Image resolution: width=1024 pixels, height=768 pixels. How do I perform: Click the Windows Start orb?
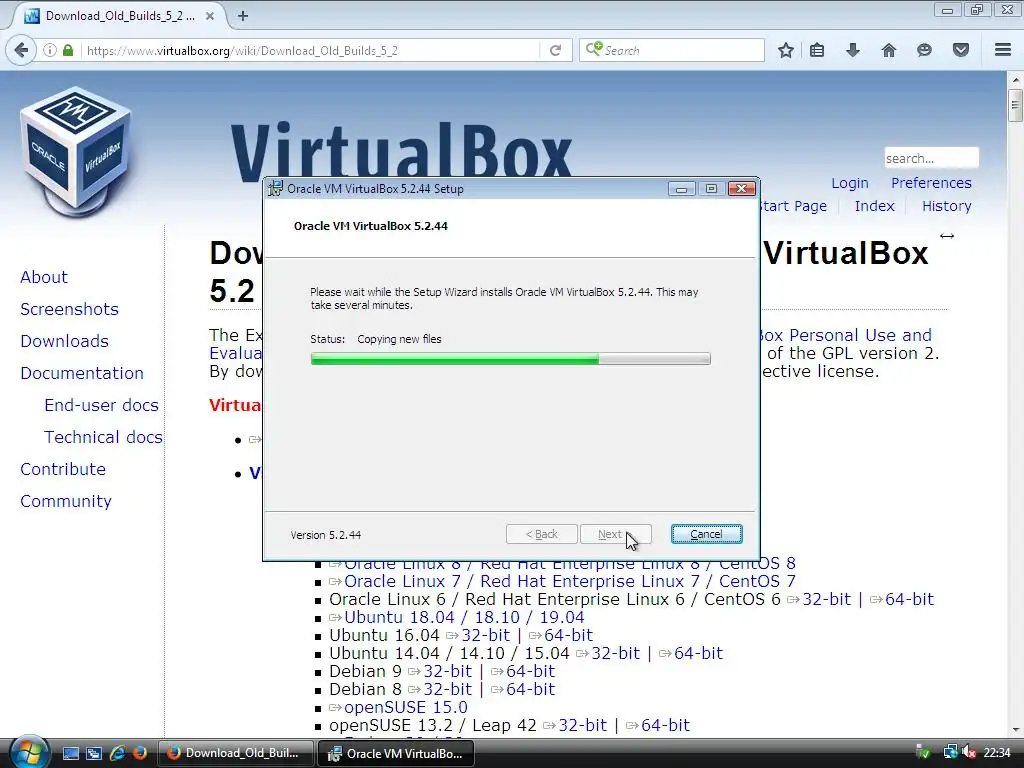[29, 752]
